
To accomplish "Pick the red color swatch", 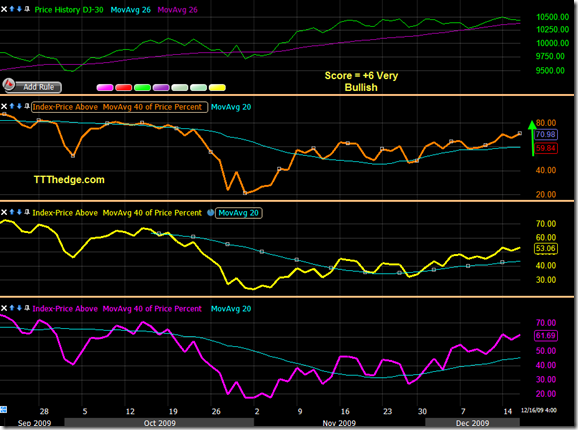I will (x=123, y=87).
